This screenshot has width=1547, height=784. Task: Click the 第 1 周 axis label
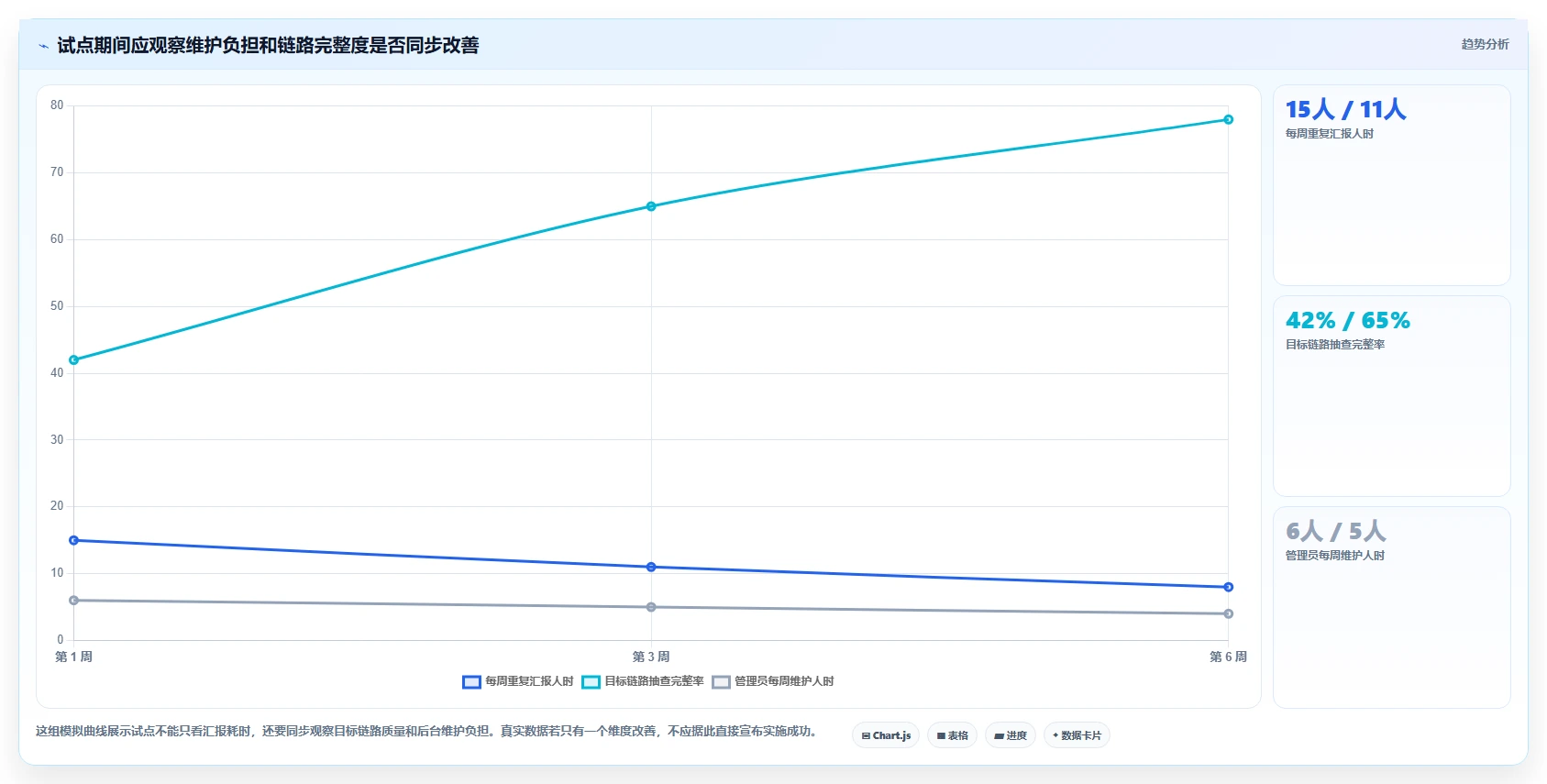coord(74,657)
